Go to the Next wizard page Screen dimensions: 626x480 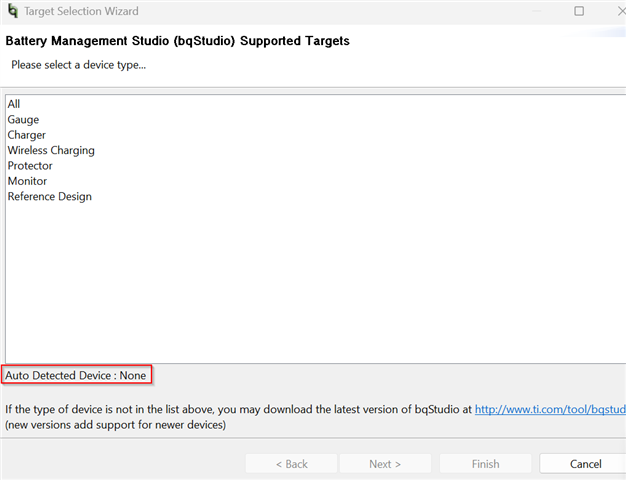(385, 464)
